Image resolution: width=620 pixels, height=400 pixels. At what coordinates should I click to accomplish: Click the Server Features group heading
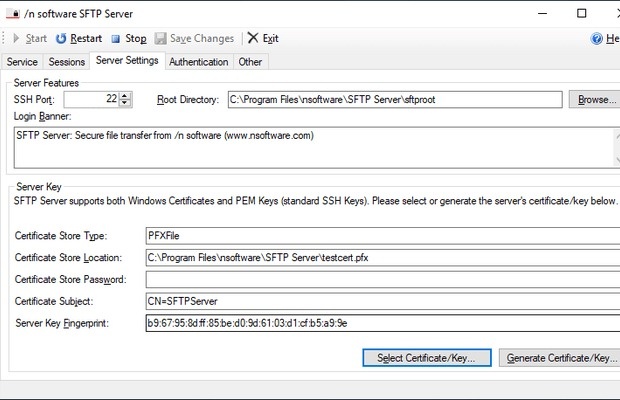[46, 83]
